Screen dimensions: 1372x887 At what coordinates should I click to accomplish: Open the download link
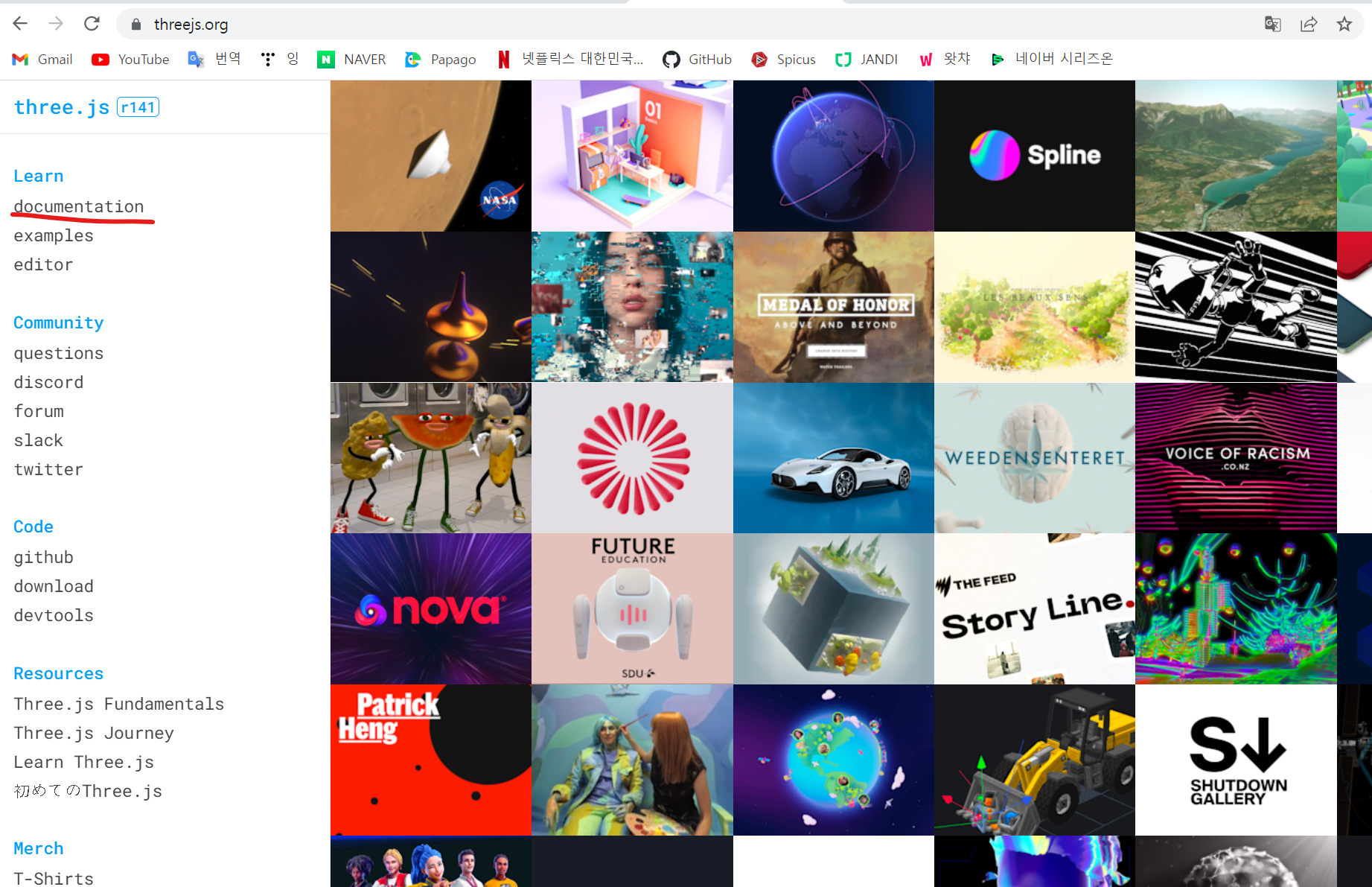click(x=54, y=586)
